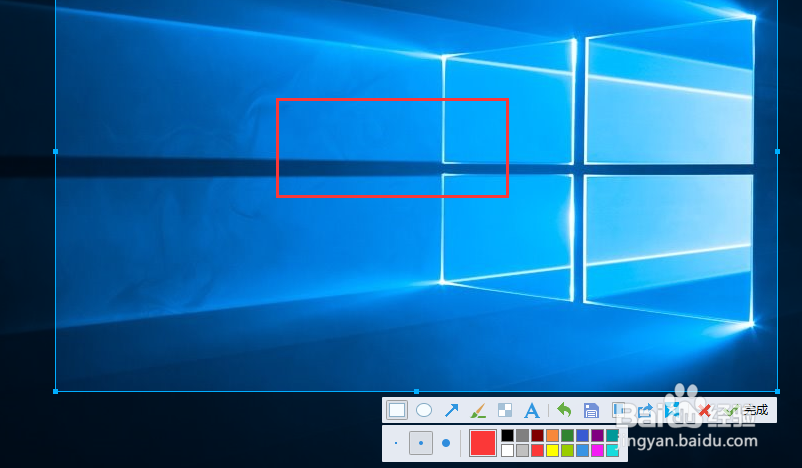Image resolution: width=802 pixels, height=468 pixels.
Task: Pick the dark red maroon swatch
Action: [537, 435]
